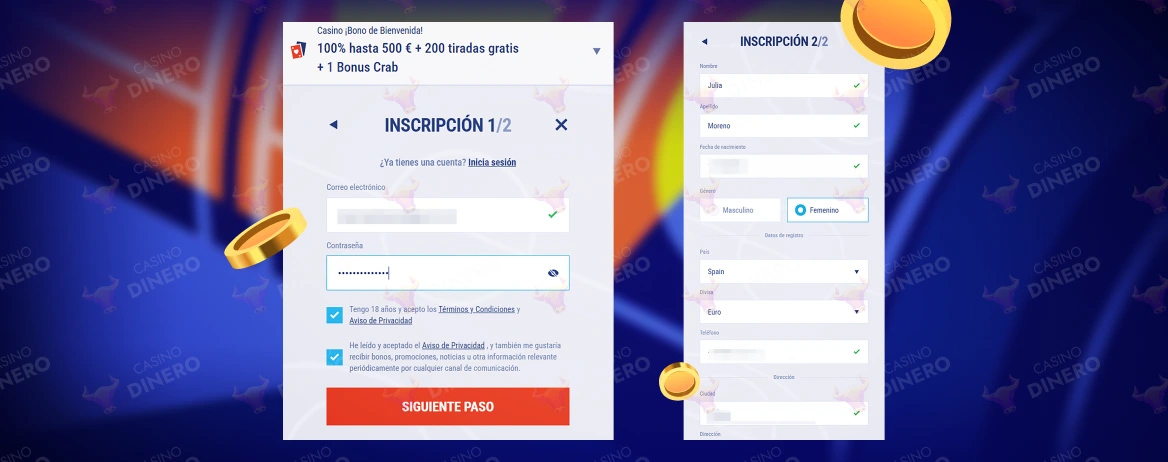Click the checkmark in the Fecha de nacimiento field

pos(856,166)
